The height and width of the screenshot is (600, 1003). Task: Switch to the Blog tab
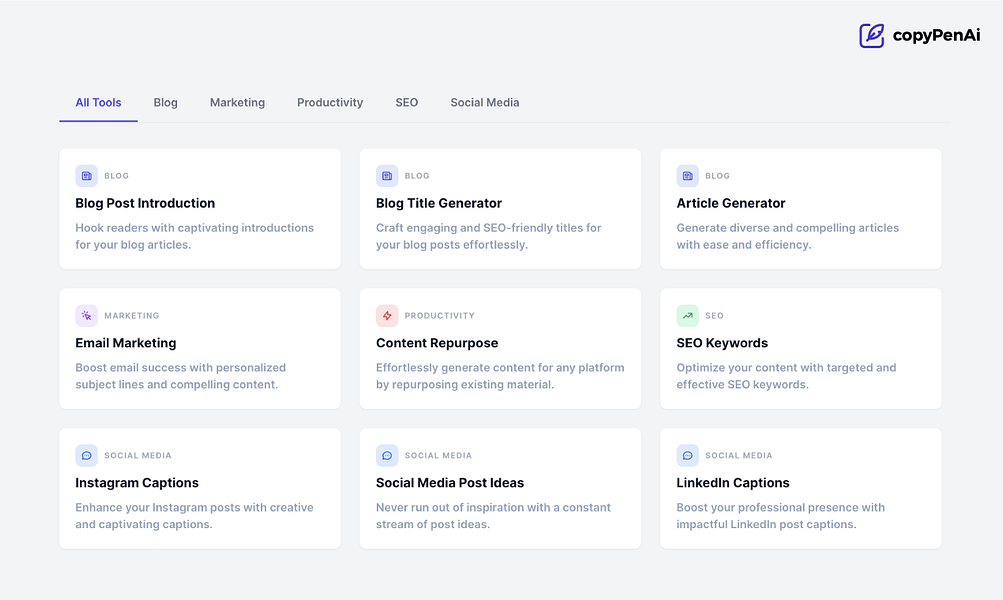pyautogui.click(x=166, y=103)
